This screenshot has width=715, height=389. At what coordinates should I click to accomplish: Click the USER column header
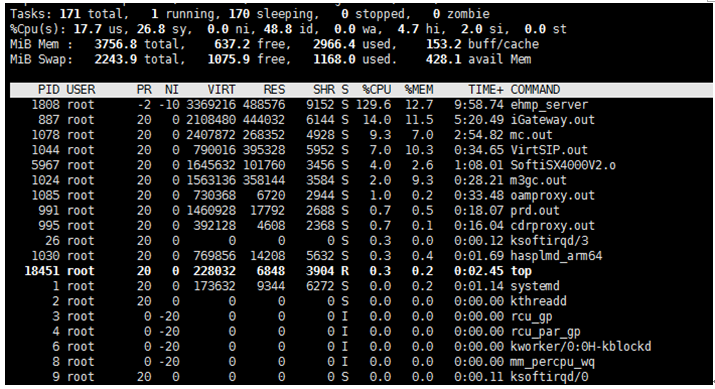pyautogui.click(x=81, y=89)
